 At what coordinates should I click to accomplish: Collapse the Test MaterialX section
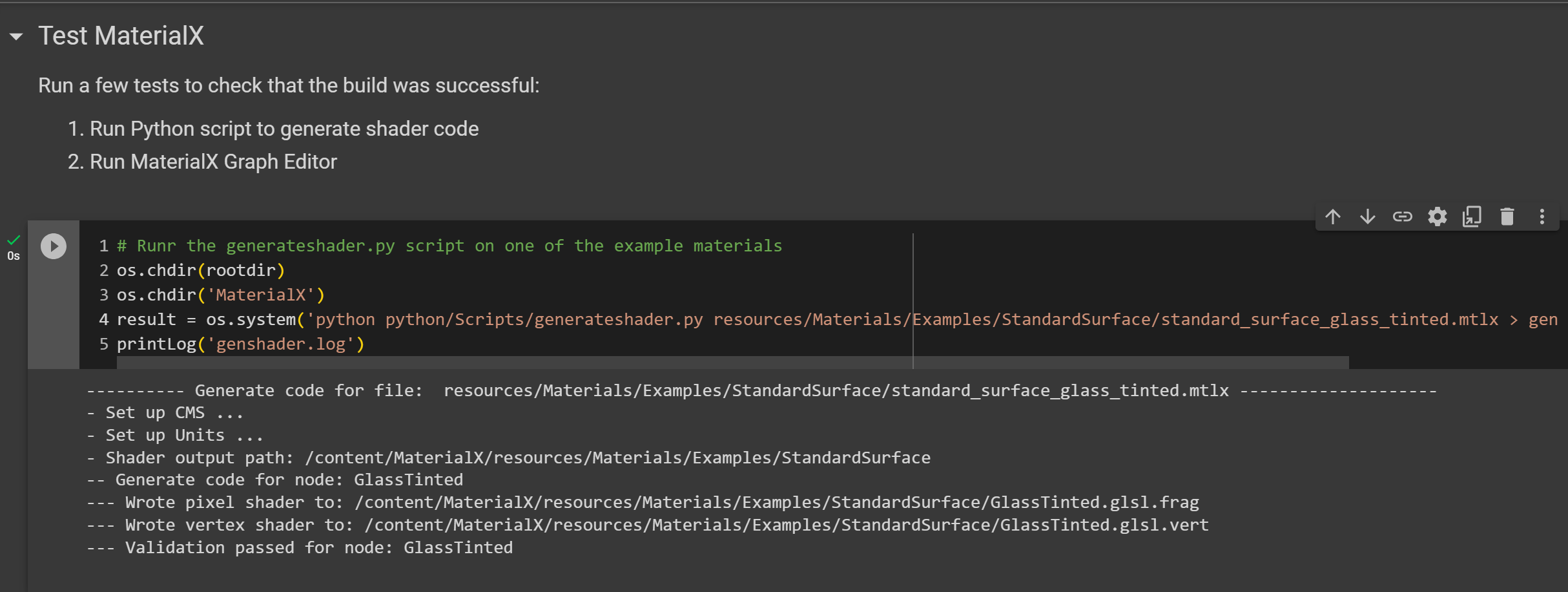(x=16, y=37)
